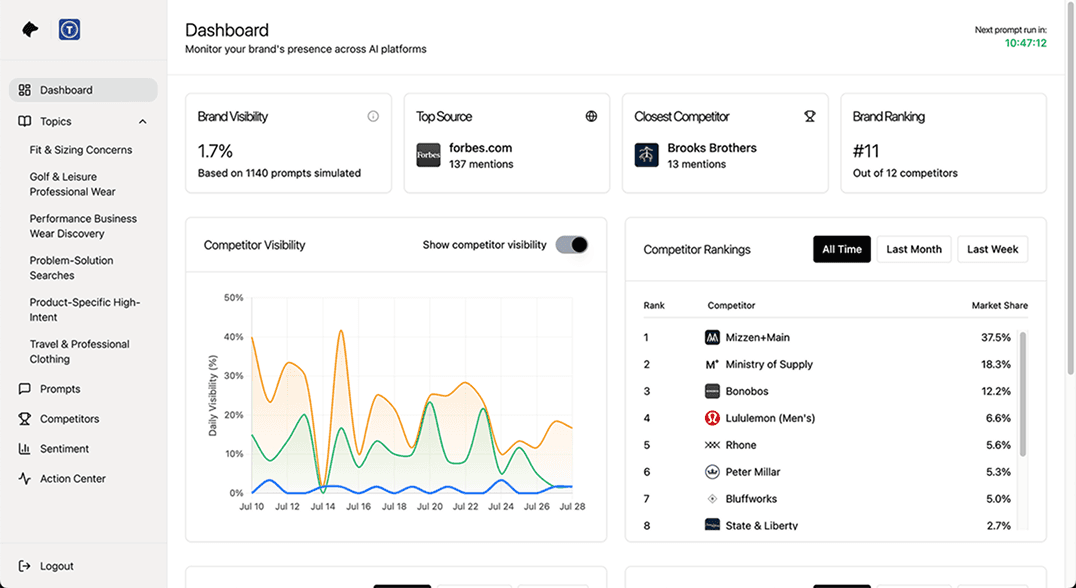Click the trophy icon on Closest Competitor card
Viewport: 1076px width, 588px height.
pyautogui.click(x=810, y=117)
